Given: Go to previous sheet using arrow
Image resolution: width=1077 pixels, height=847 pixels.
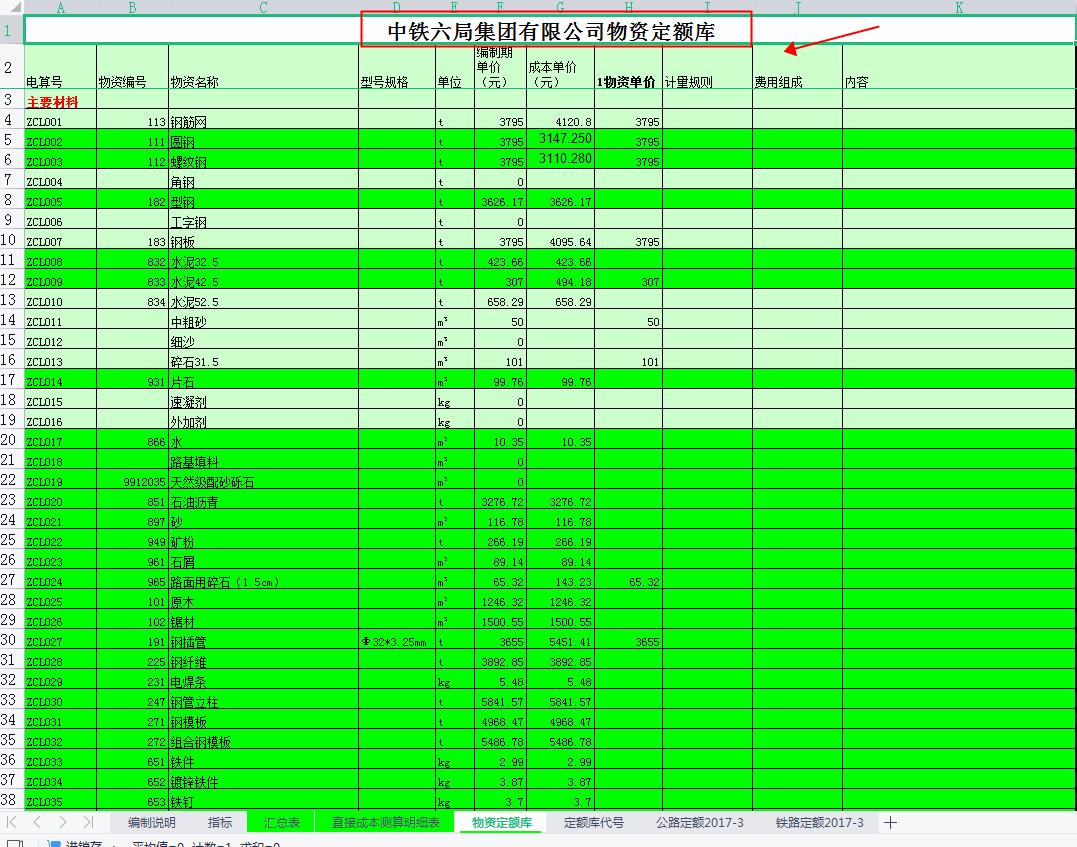Looking at the screenshot, I should [37, 822].
